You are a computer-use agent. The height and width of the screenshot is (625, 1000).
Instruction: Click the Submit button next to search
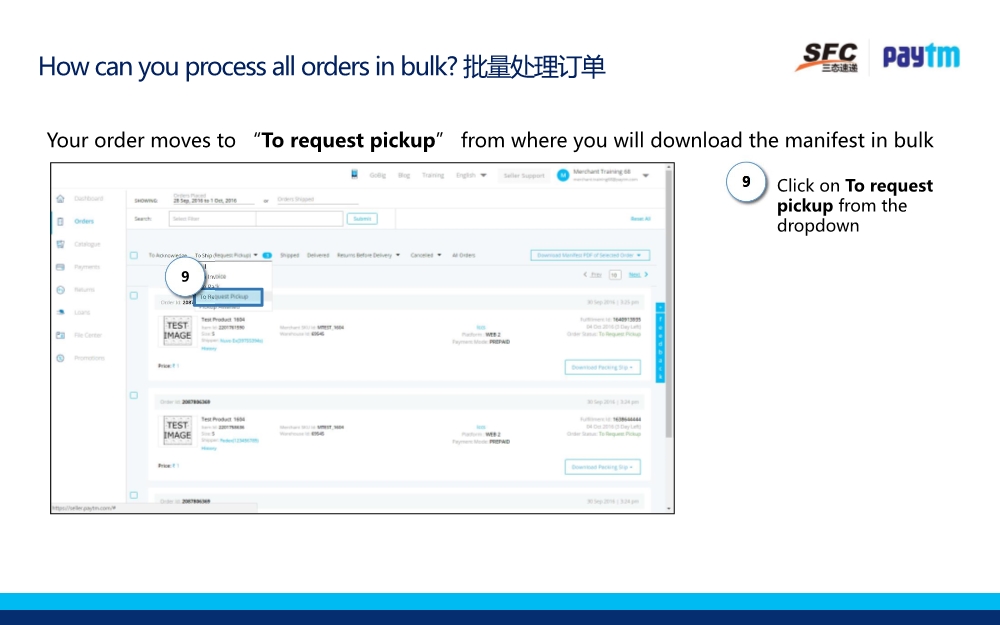[361, 218]
